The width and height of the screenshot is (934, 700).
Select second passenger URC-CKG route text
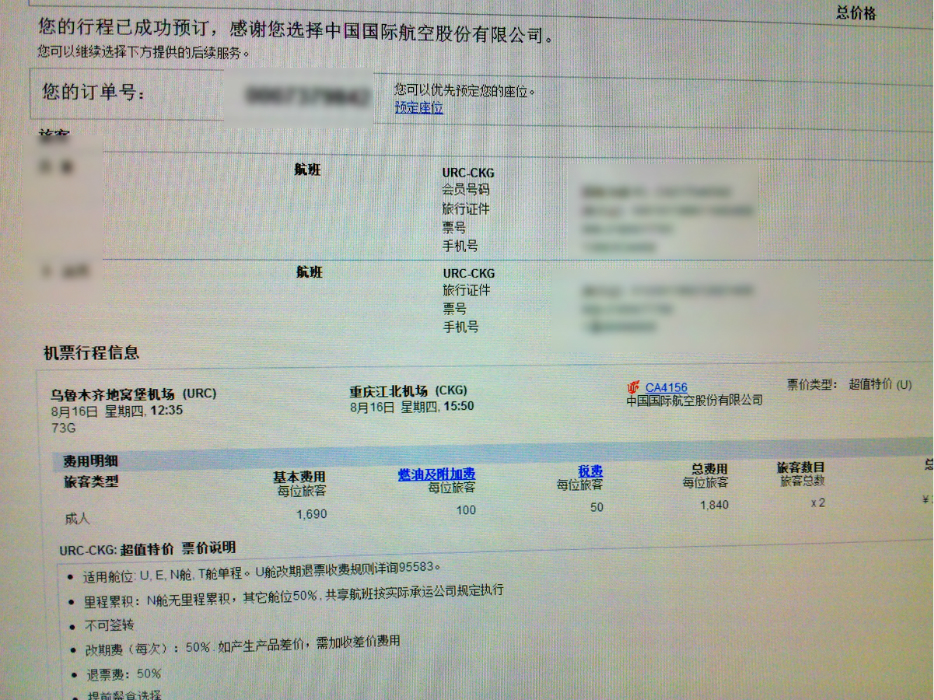tap(469, 273)
